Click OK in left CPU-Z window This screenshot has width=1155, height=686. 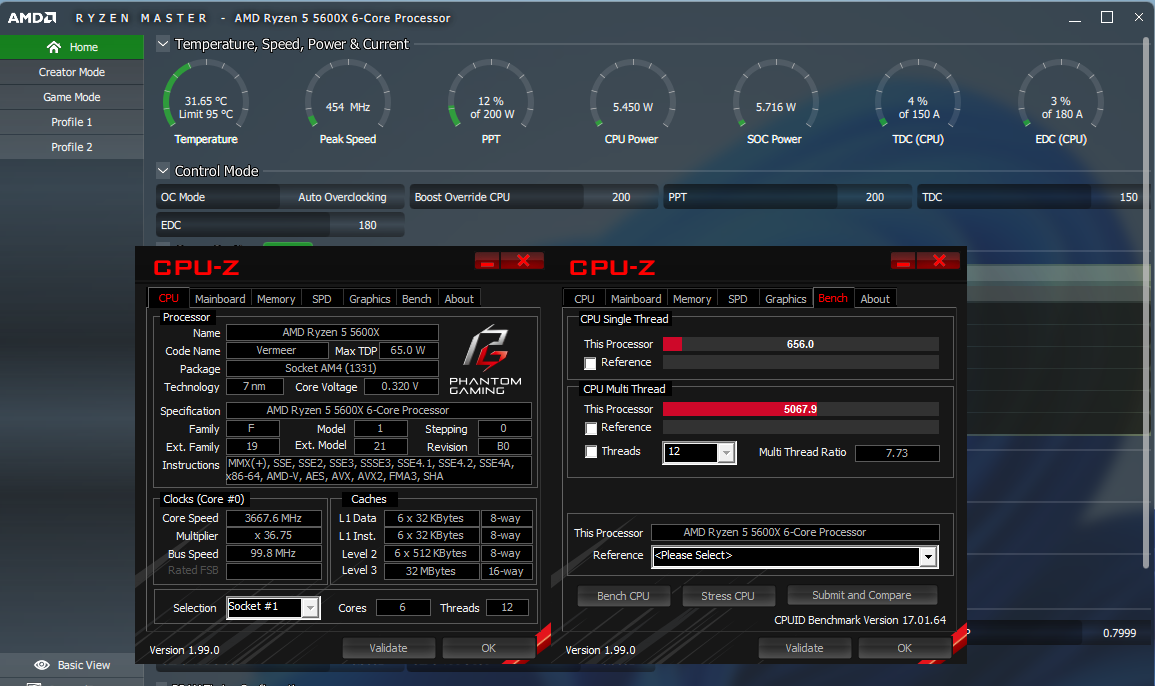(x=488, y=648)
